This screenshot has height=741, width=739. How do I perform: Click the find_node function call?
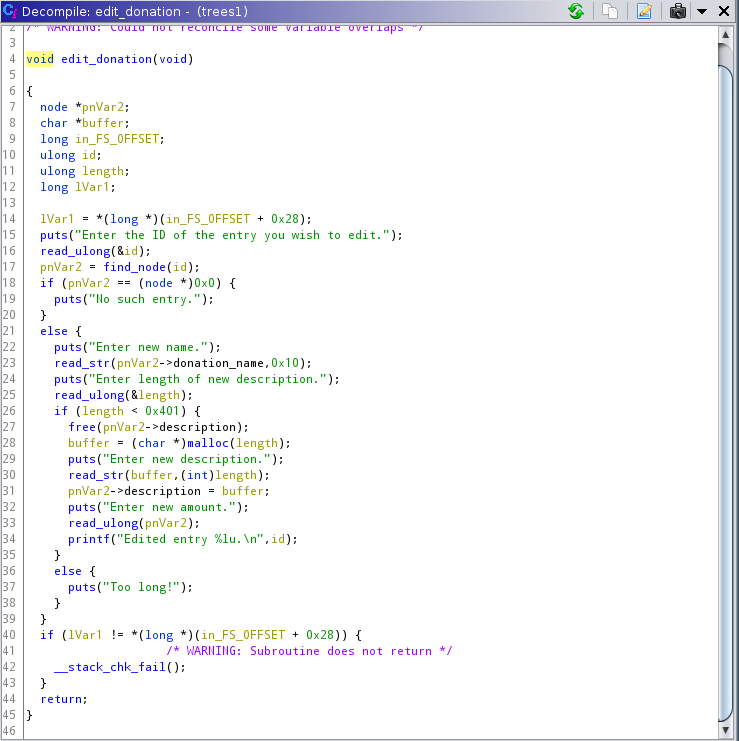pyautogui.click(x=134, y=267)
